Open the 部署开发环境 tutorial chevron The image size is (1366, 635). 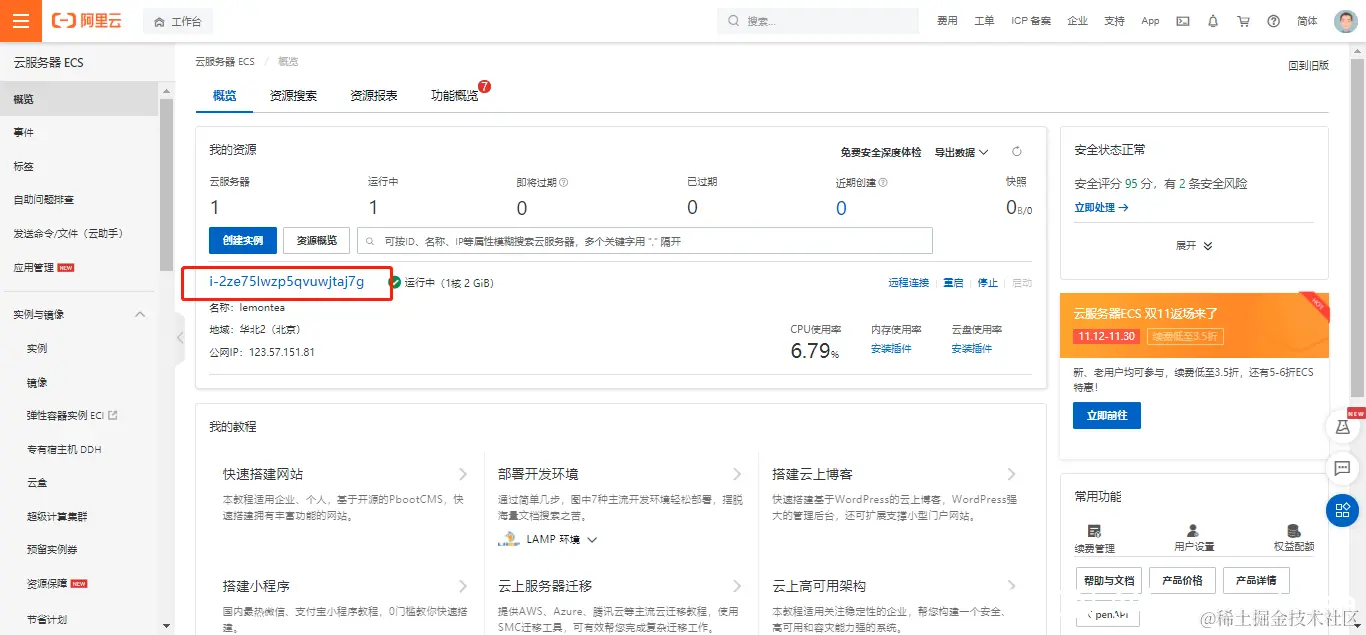737,474
